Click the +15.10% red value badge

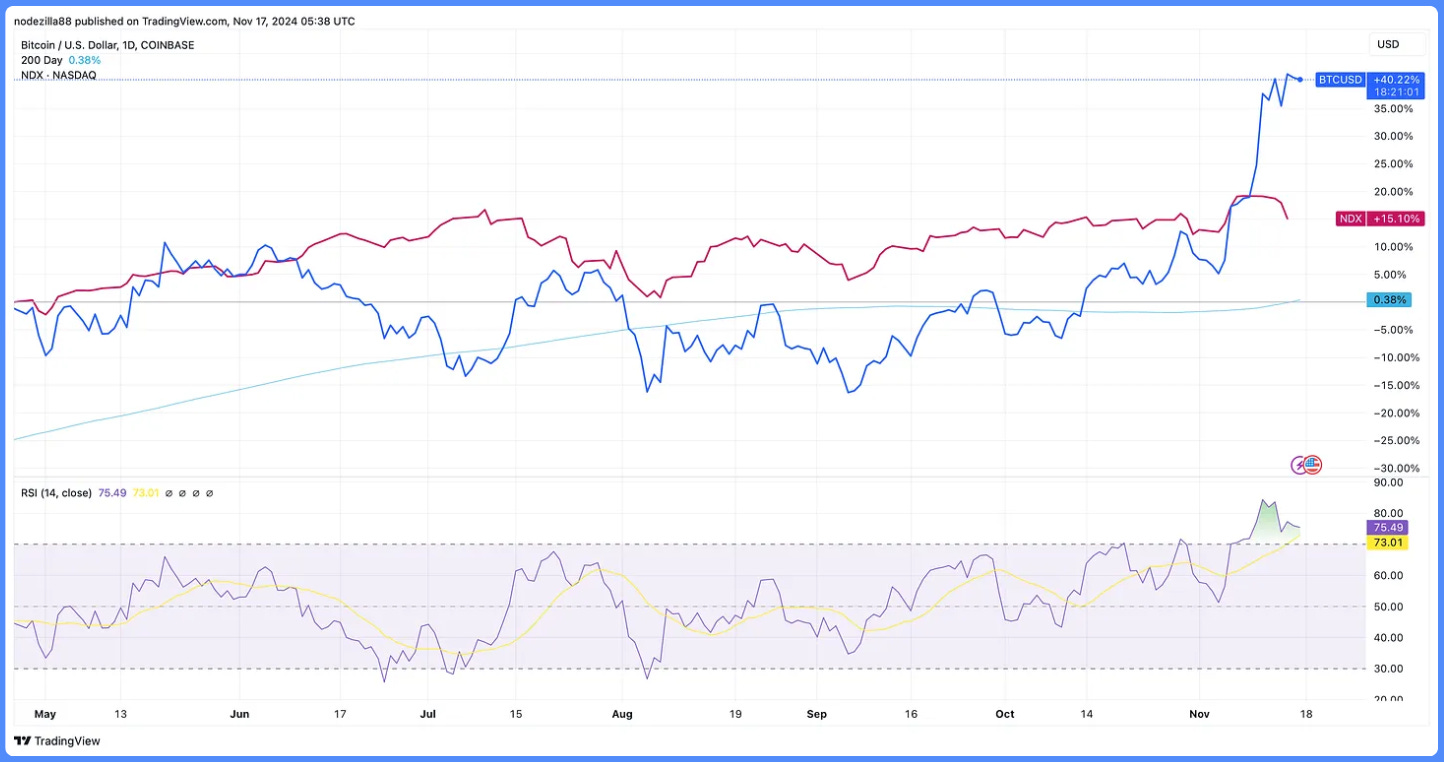click(1397, 218)
